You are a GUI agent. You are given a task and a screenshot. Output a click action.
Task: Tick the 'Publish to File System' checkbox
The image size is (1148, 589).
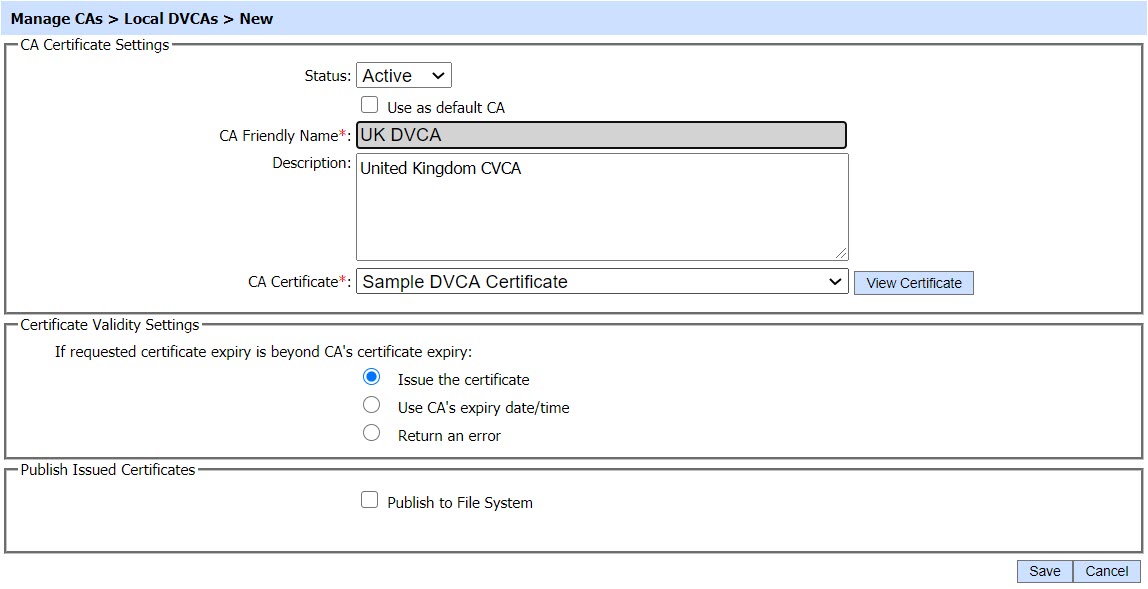370,501
